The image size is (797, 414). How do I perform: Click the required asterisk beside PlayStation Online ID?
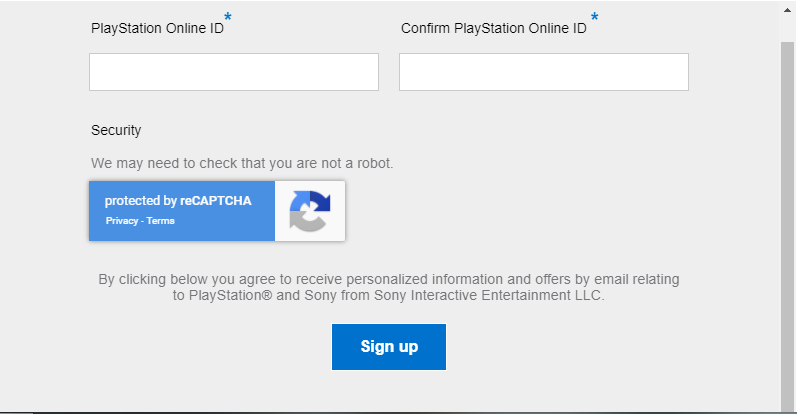(x=228, y=17)
